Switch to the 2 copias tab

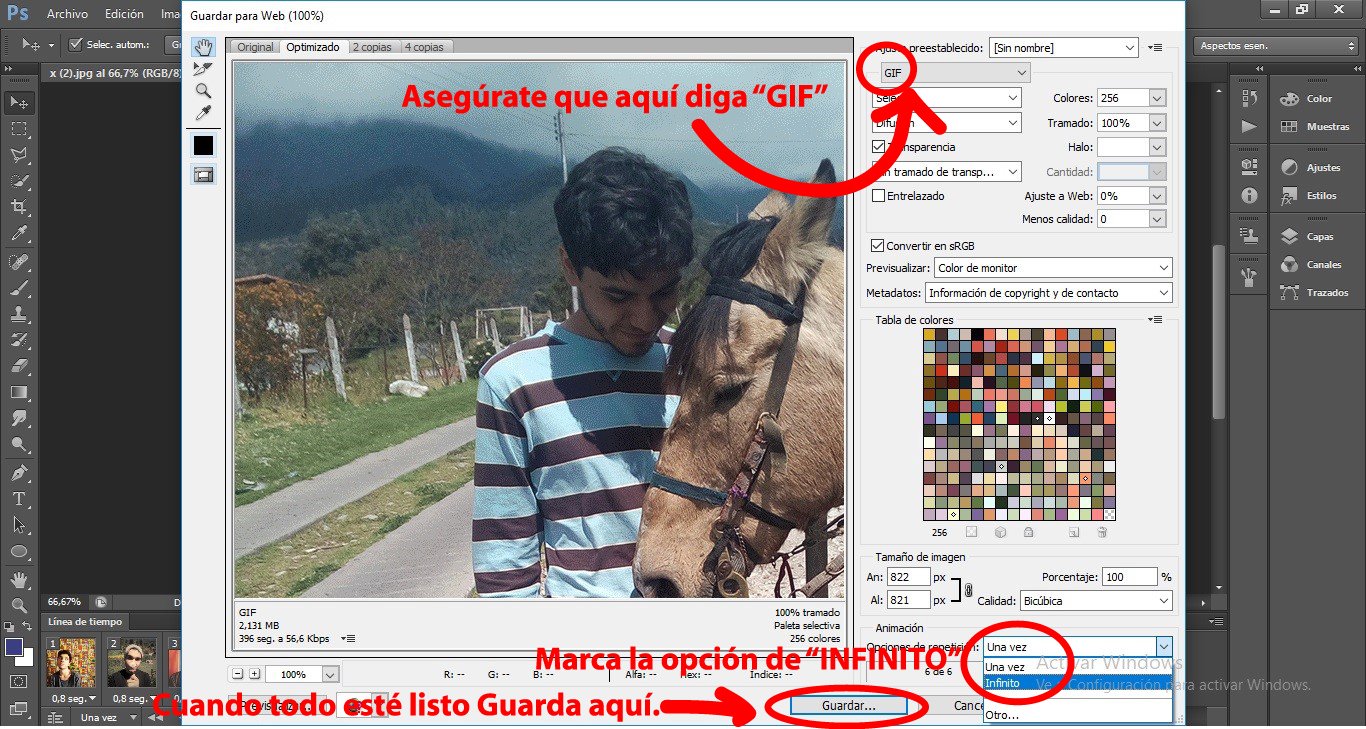pos(372,47)
